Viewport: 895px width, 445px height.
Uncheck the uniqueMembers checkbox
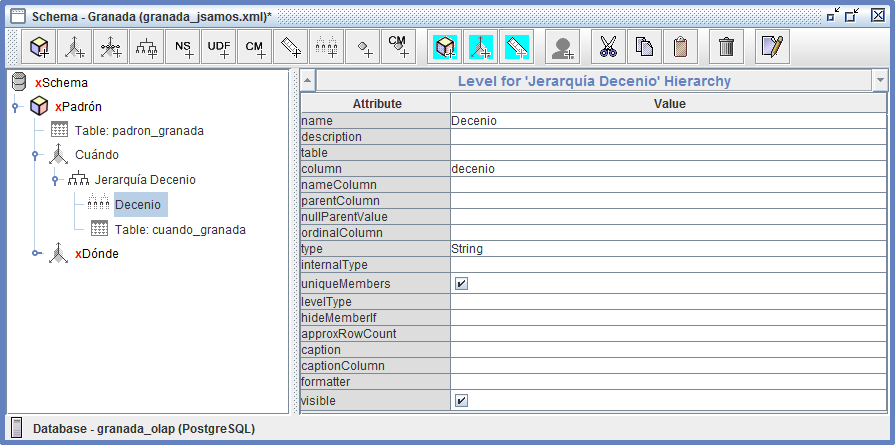tap(461, 284)
